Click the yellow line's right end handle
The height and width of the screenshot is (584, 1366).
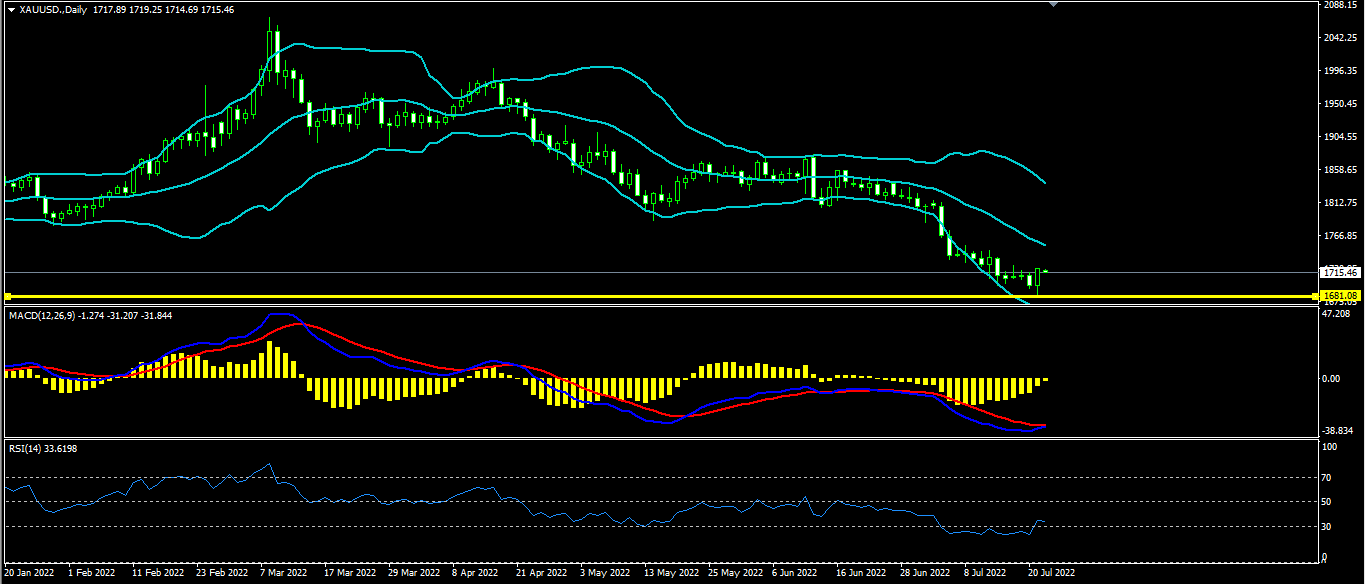coord(1314,296)
